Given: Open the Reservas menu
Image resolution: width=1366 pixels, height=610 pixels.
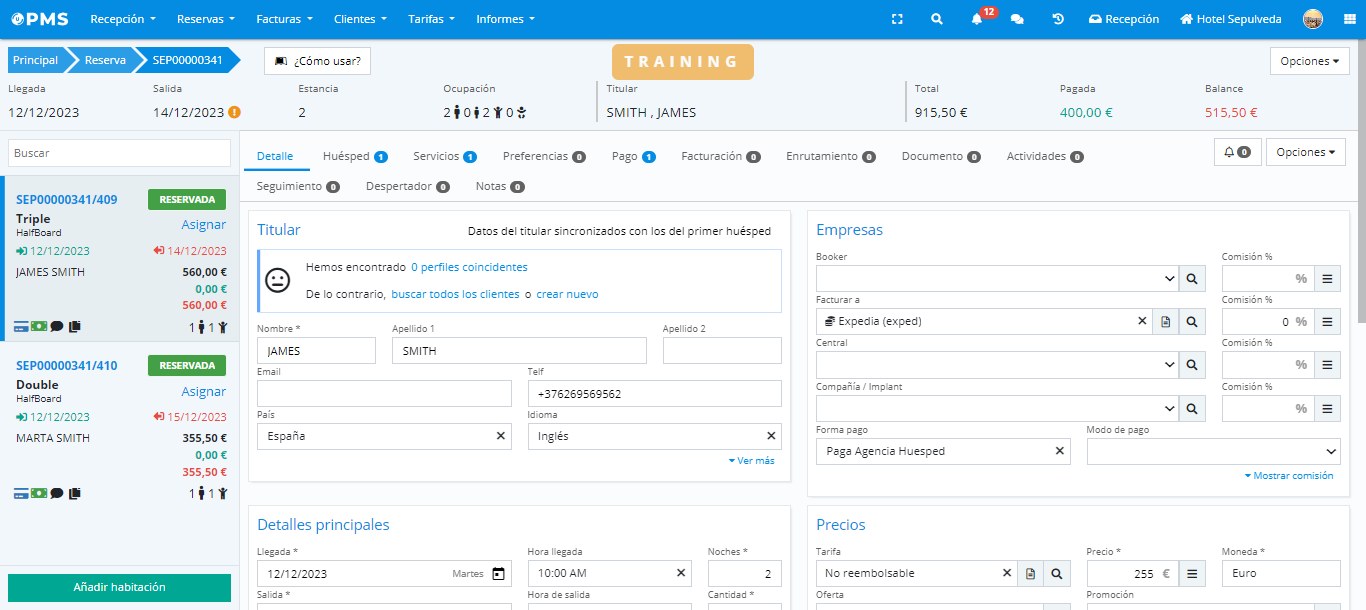Looking at the screenshot, I should (205, 19).
